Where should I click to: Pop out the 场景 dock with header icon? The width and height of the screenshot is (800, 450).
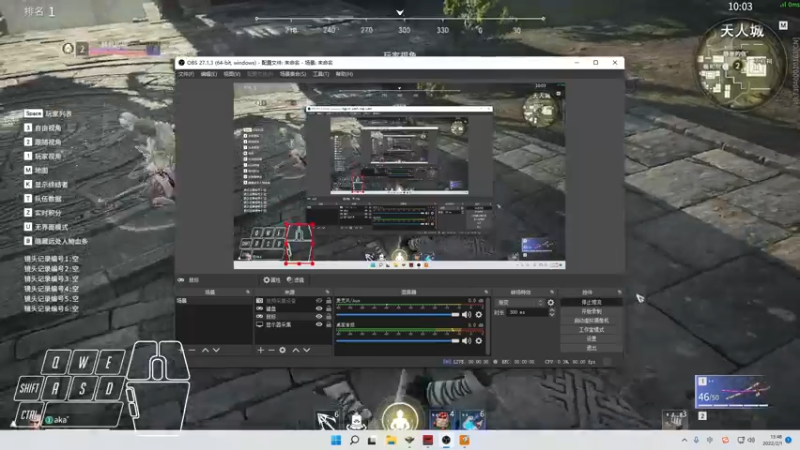[248, 292]
